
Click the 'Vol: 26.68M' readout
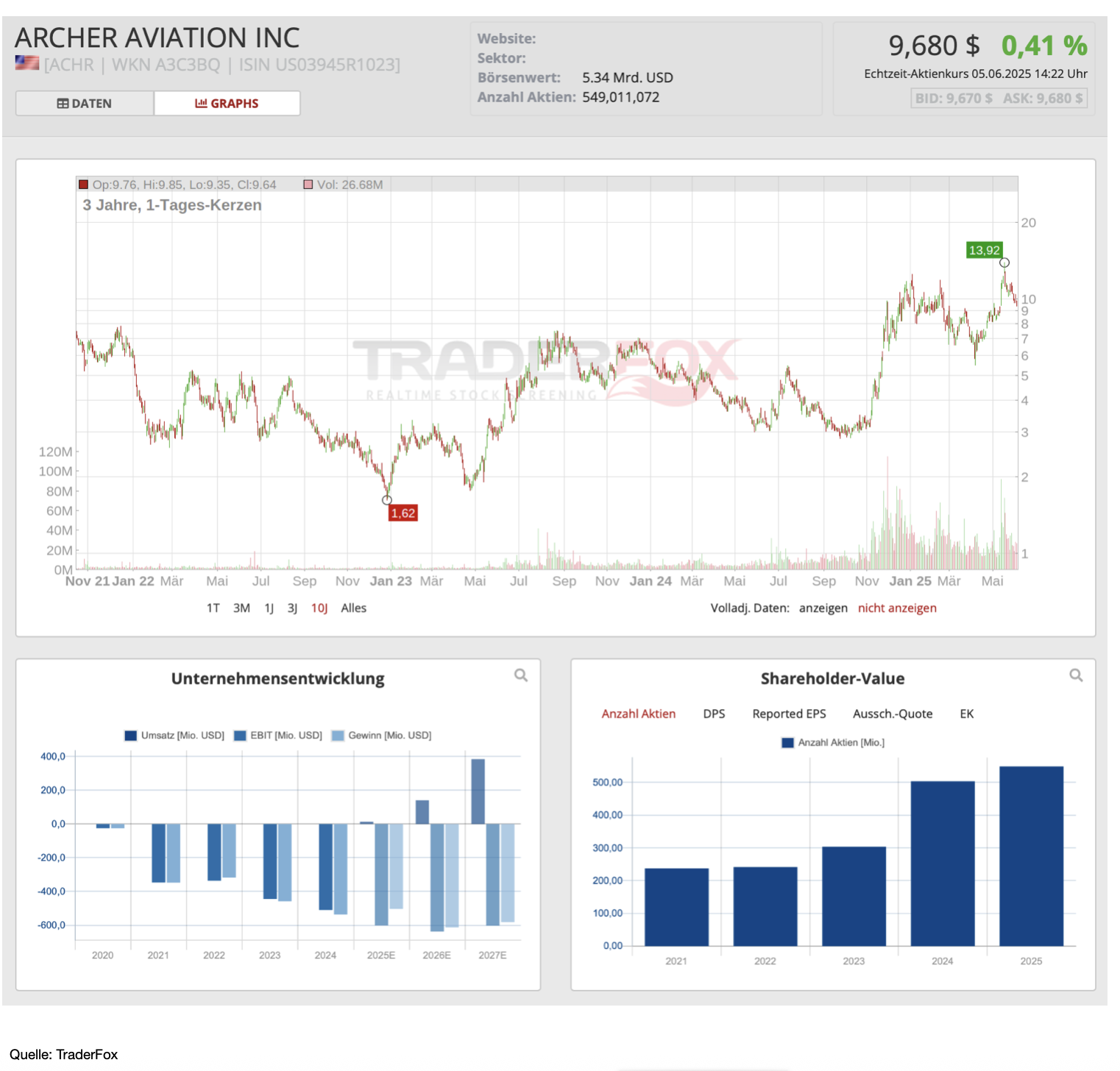coord(350,185)
